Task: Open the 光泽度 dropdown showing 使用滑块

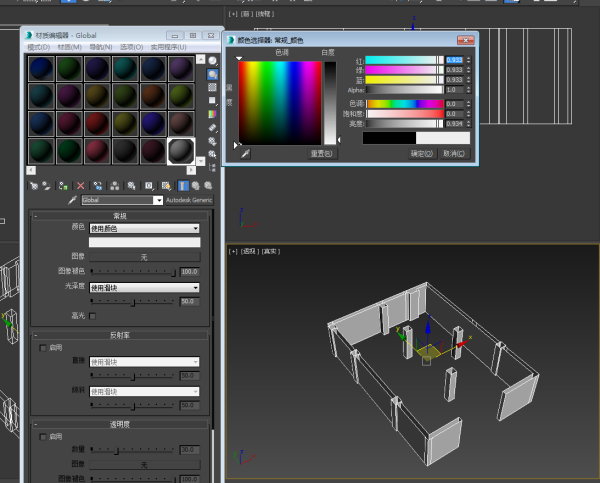Action: tap(144, 287)
